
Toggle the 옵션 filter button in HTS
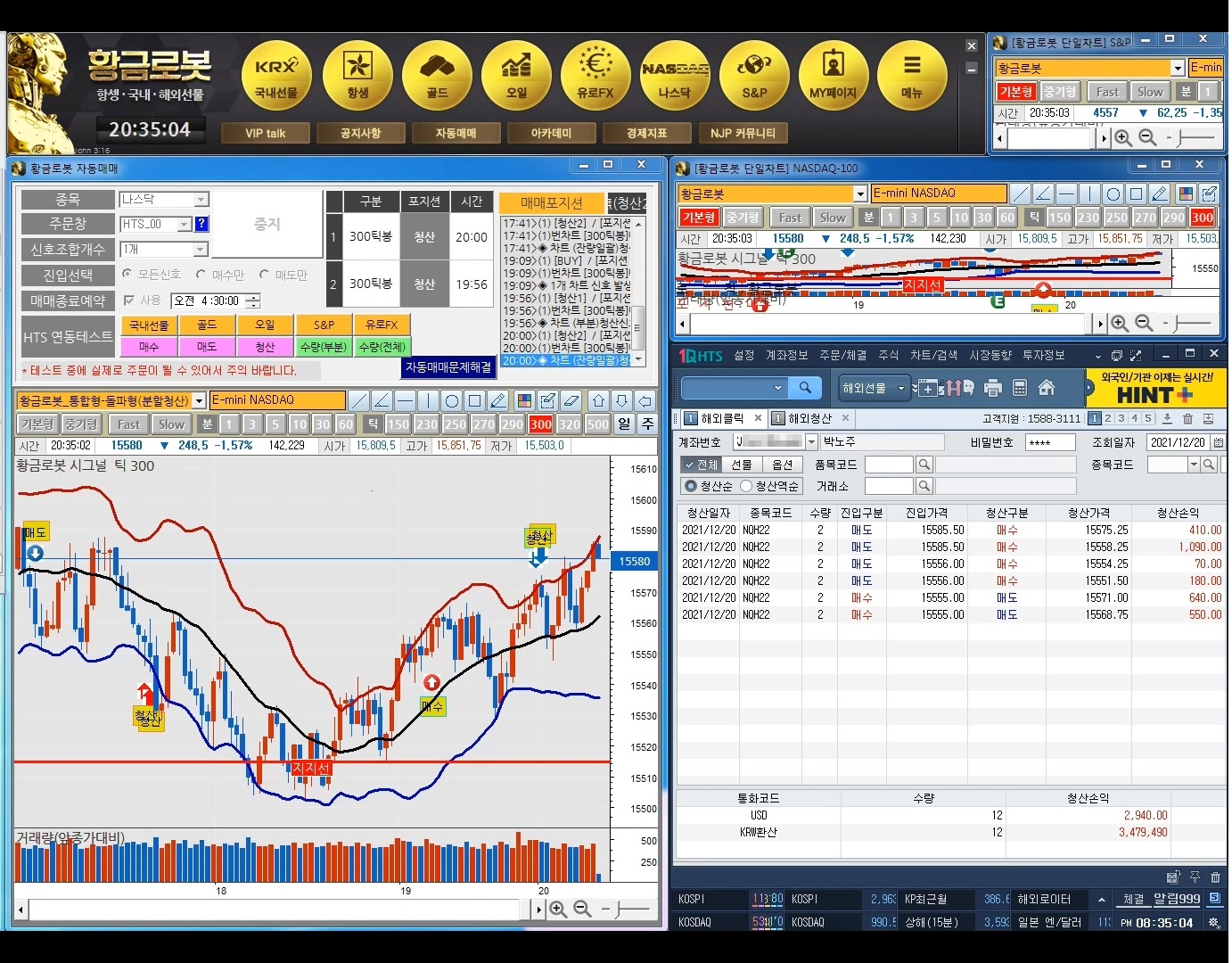[x=782, y=465]
